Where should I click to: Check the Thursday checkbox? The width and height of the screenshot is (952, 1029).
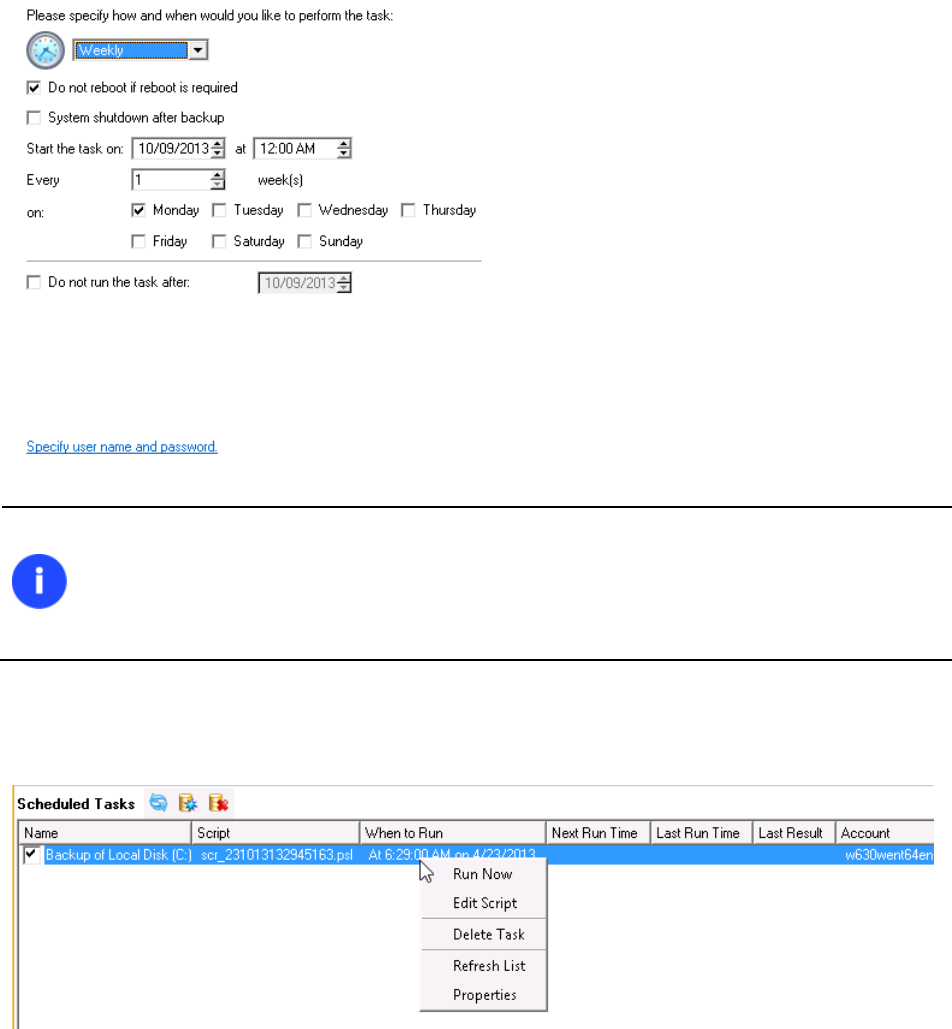tap(408, 210)
